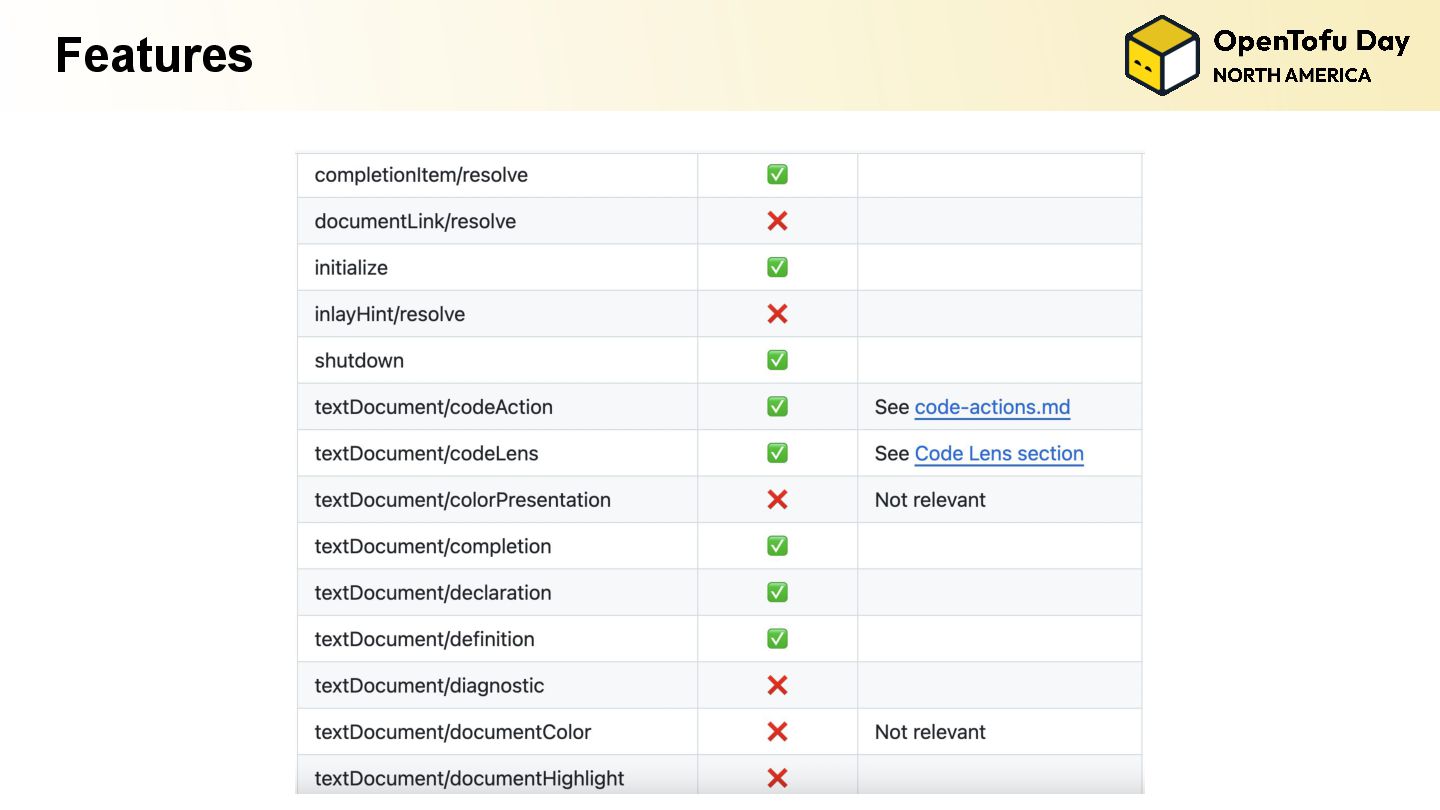Select the textDocument/definition row label
This screenshot has width=1440, height=810.
(424, 639)
